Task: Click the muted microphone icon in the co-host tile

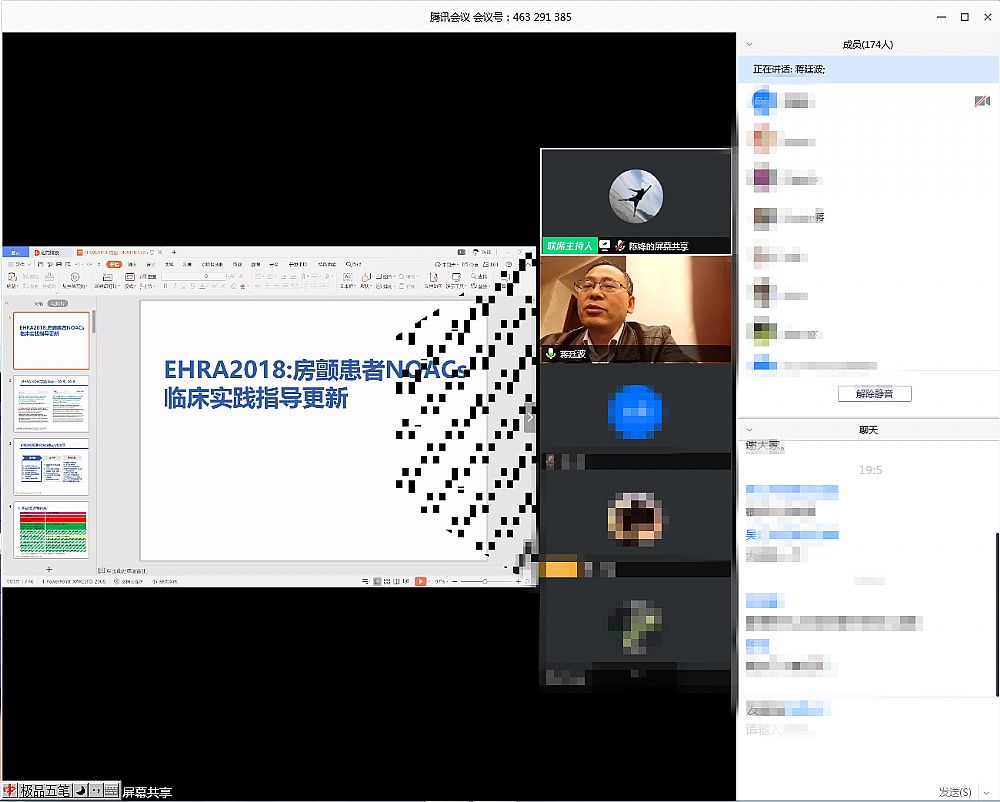Action: click(619, 245)
